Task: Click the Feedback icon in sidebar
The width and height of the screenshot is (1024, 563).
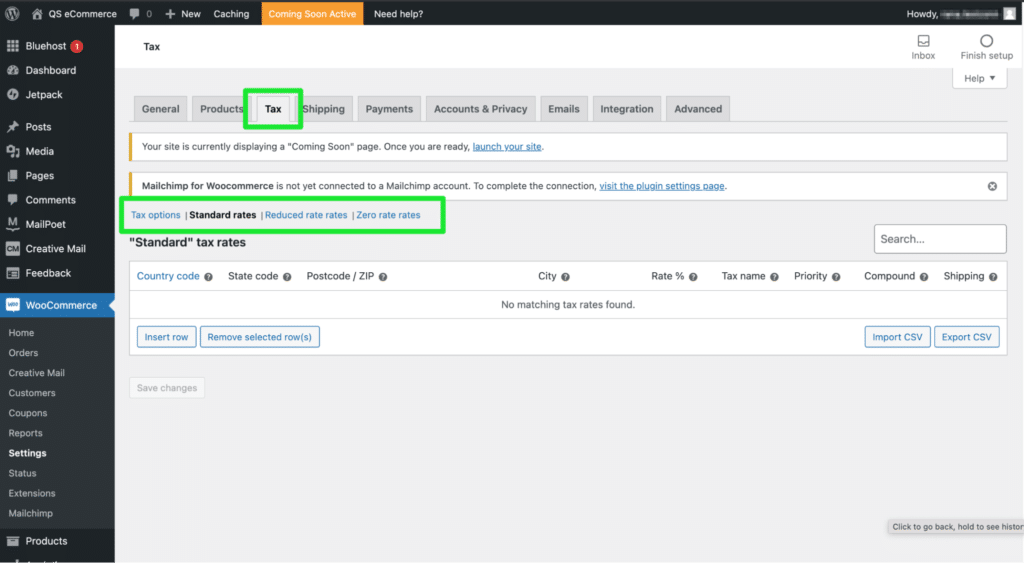Action: [12, 273]
